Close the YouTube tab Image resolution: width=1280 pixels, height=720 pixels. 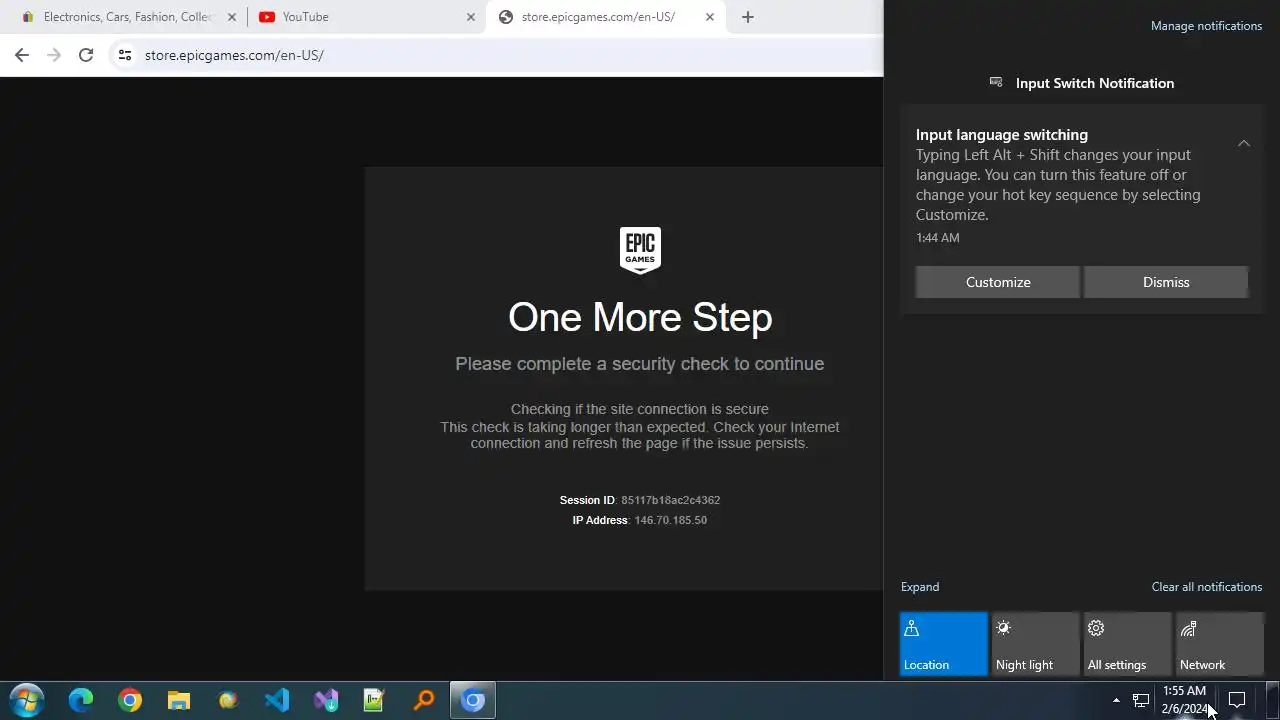(471, 17)
